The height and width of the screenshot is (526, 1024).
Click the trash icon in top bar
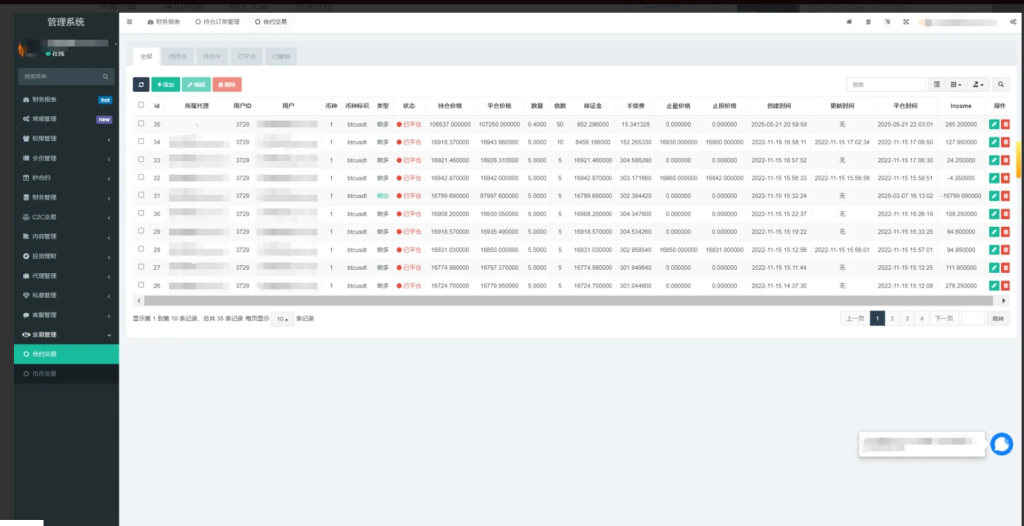pos(868,22)
